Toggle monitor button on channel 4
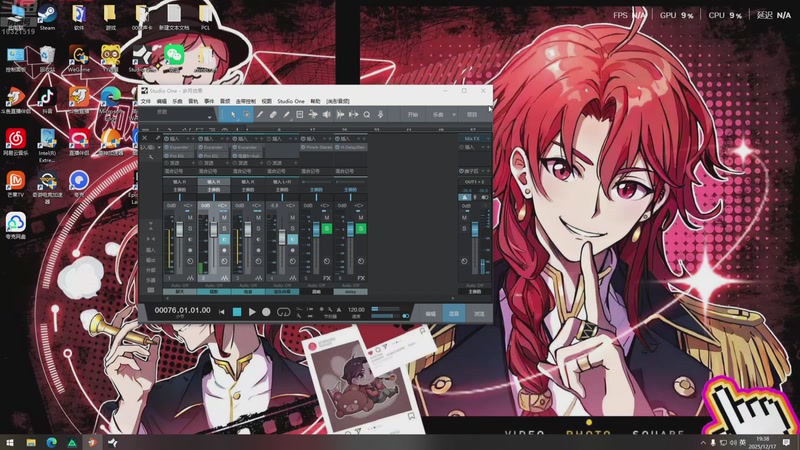The height and width of the screenshot is (450, 800). tap(292, 239)
